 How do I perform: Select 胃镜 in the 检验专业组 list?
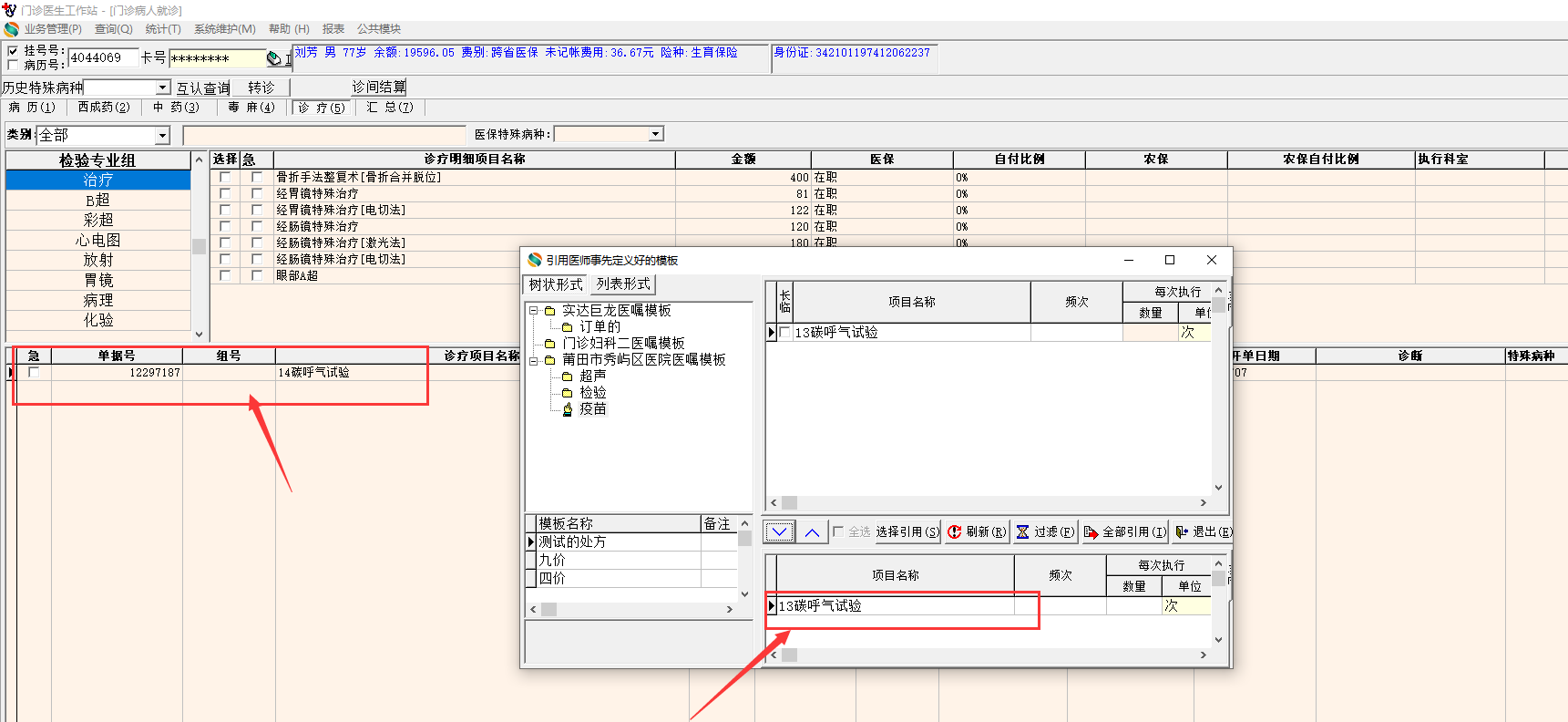98,280
